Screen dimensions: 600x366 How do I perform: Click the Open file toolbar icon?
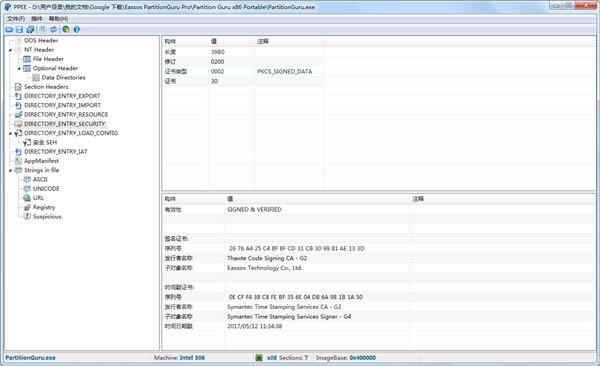pyautogui.click(x=9, y=29)
